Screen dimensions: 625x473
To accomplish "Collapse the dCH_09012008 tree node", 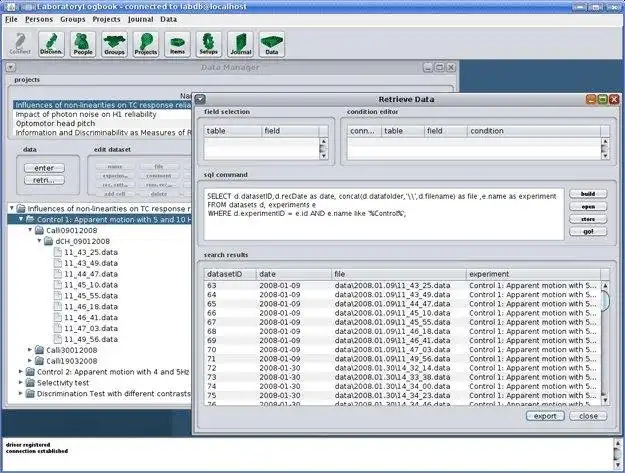I will tap(39, 241).
